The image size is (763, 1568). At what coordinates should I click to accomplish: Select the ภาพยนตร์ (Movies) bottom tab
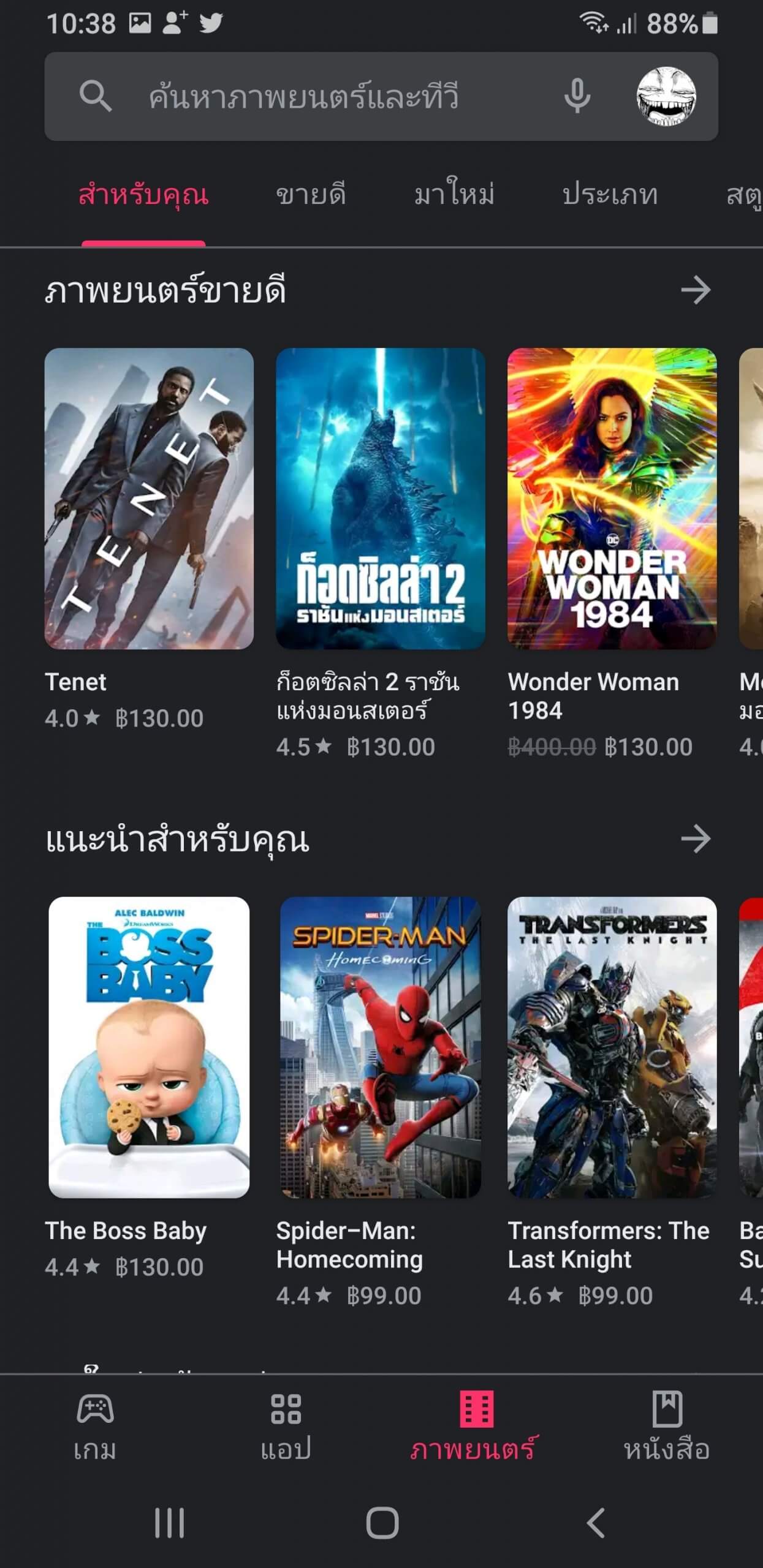point(476,1427)
